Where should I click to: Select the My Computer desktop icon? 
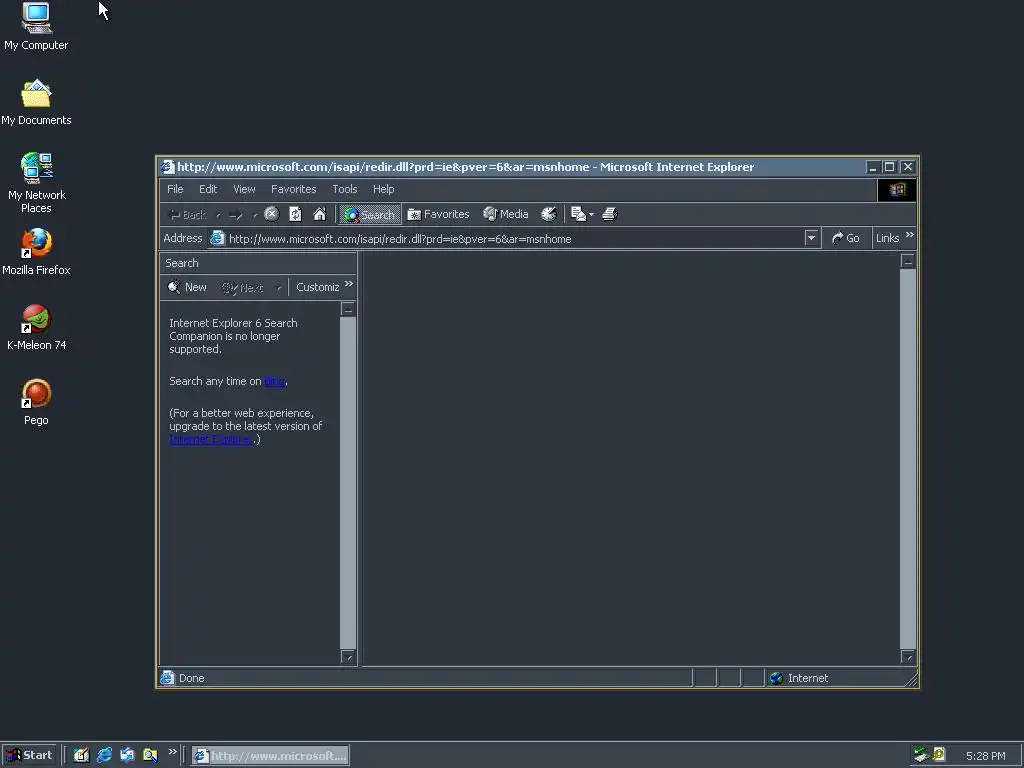pos(36,27)
